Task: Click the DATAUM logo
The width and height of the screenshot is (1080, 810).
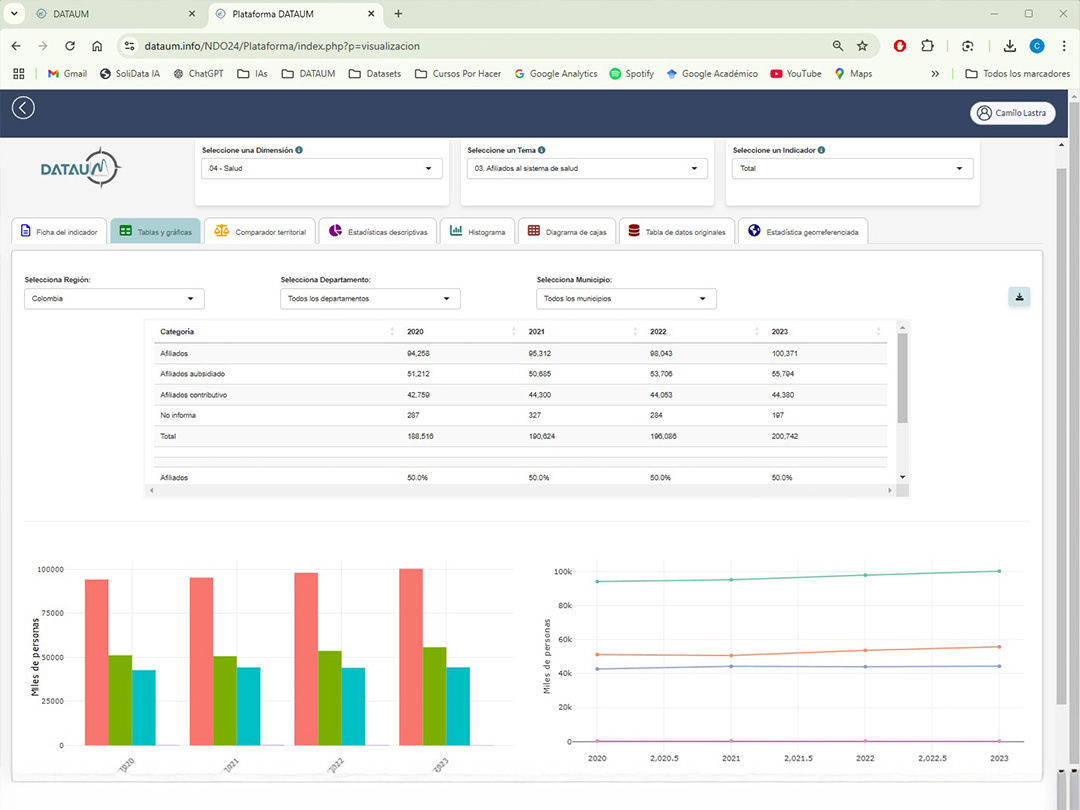Action: 81,169
